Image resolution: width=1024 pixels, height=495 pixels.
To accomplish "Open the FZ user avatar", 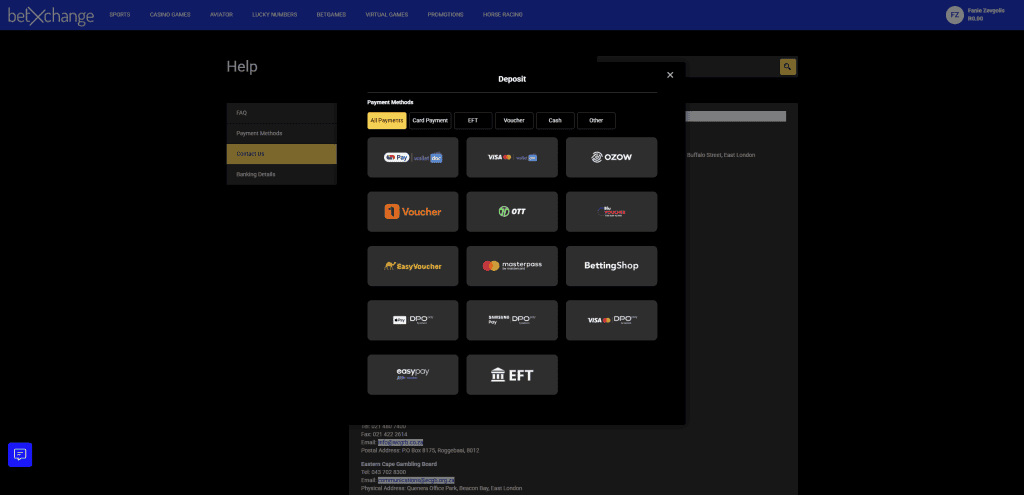I will click(x=955, y=15).
